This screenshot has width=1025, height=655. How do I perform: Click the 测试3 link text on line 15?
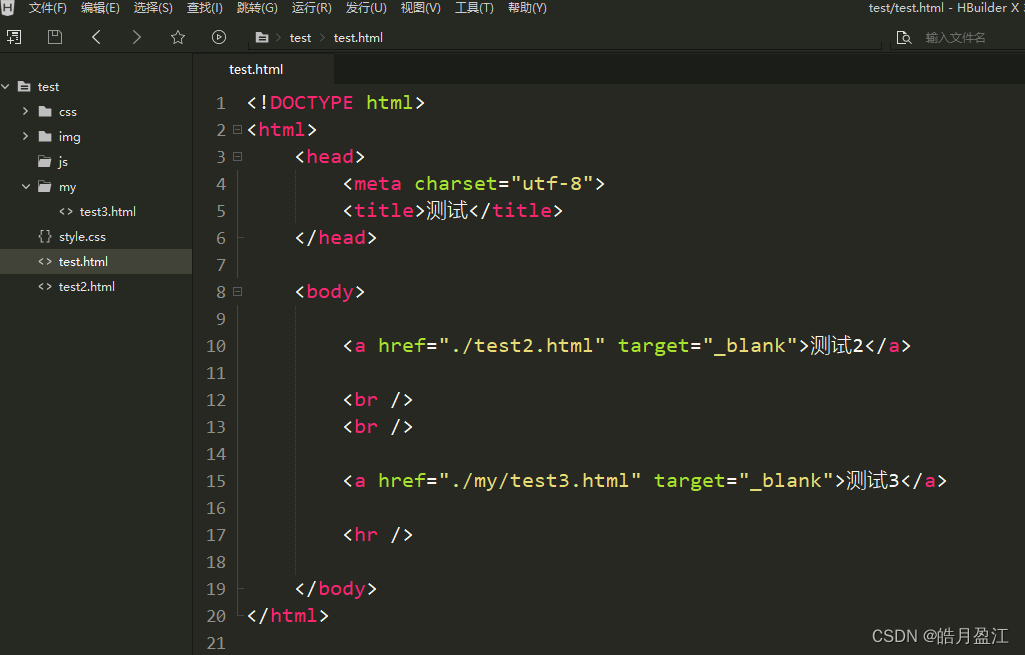pyautogui.click(x=873, y=480)
